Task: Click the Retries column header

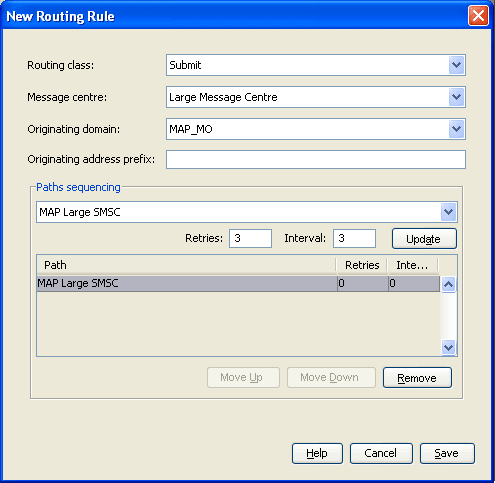Action: (x=362, y=265)
